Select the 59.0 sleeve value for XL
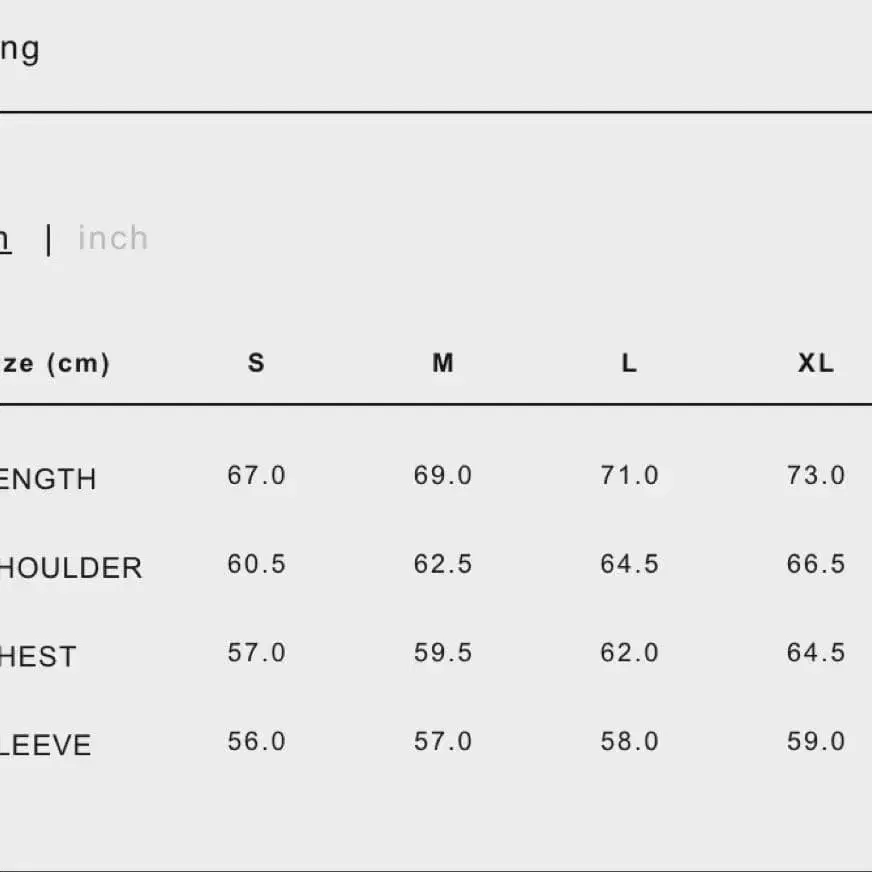The height and width of the screenshot is (872, 872). coord(816,741)
